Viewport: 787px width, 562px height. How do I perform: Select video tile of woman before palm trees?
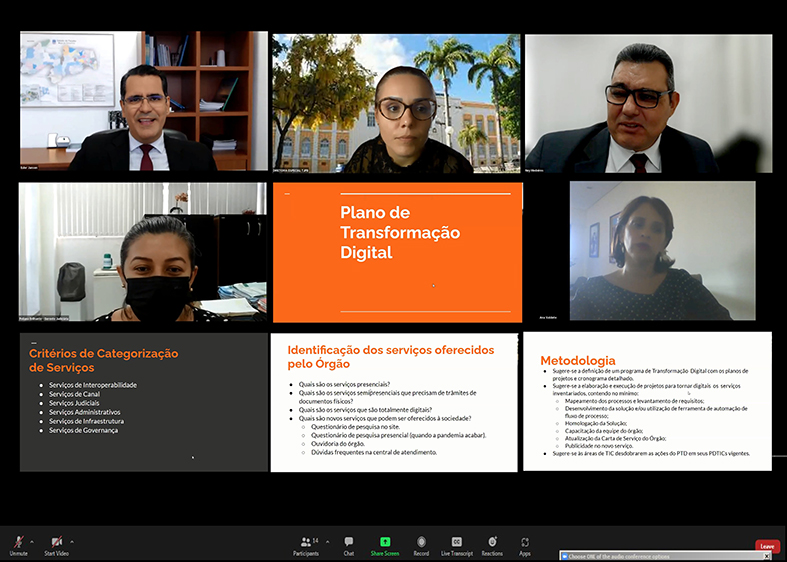point(397,103)
